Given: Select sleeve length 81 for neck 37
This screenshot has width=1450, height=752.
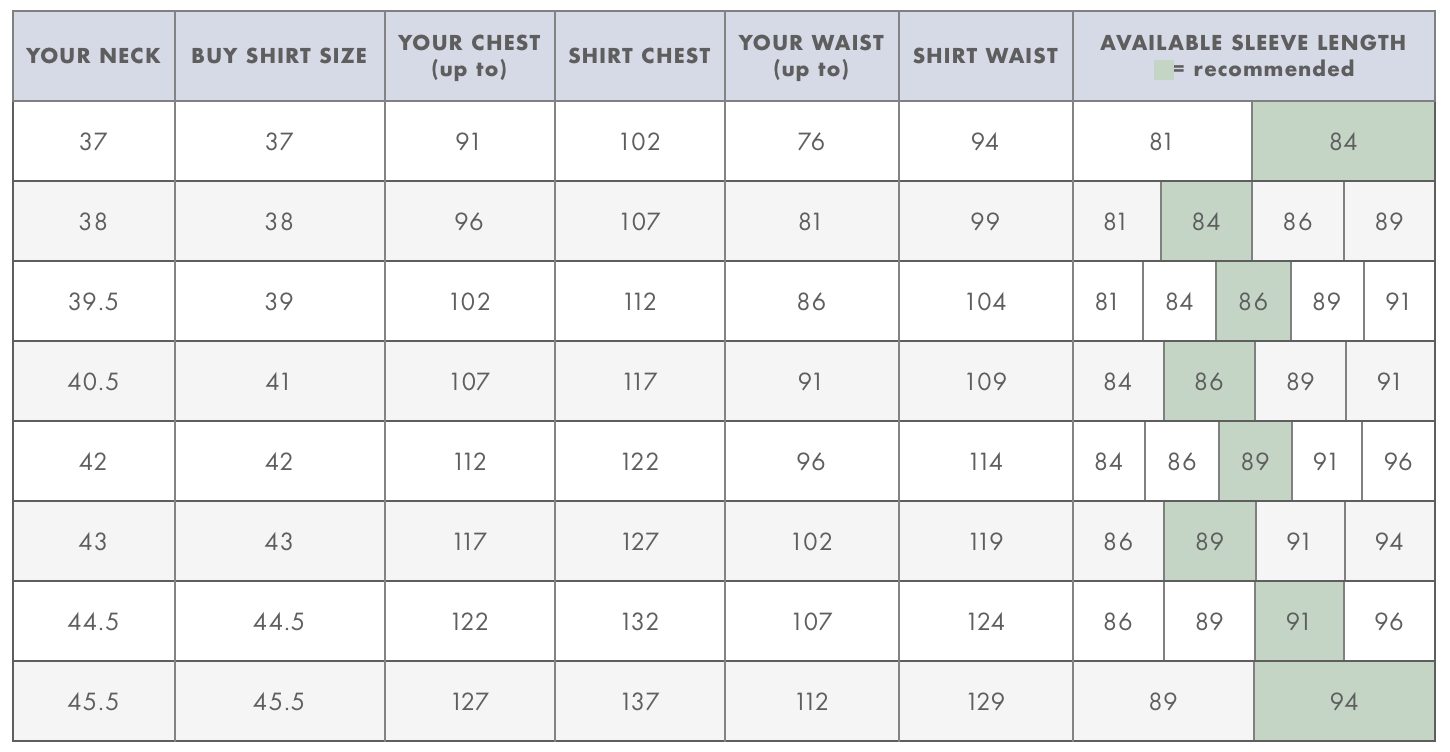Looking at the screenshot, I should click(x=1162, y=141).
